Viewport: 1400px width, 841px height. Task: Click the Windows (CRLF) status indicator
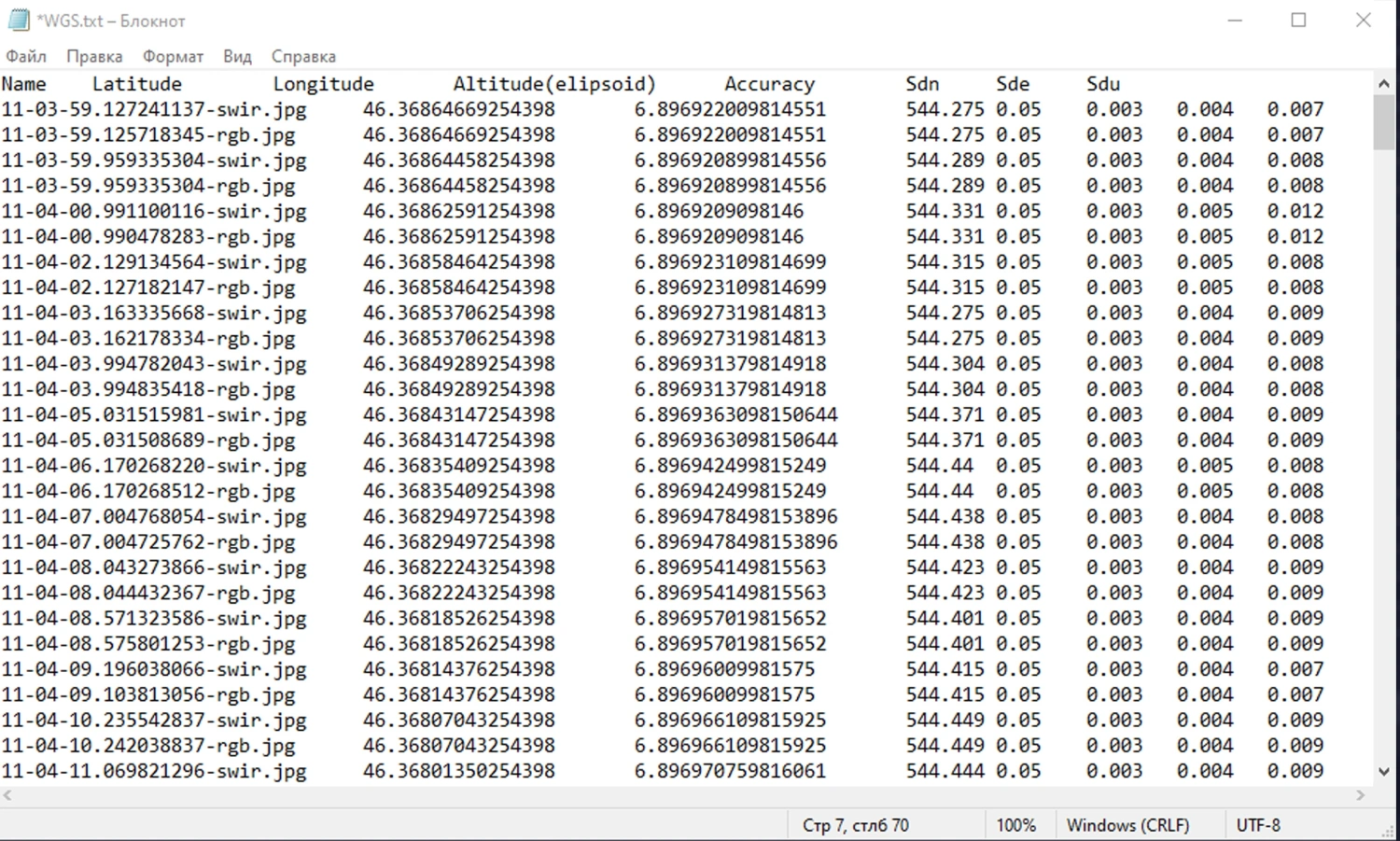pyautogui.click(x=1127, y=825)
